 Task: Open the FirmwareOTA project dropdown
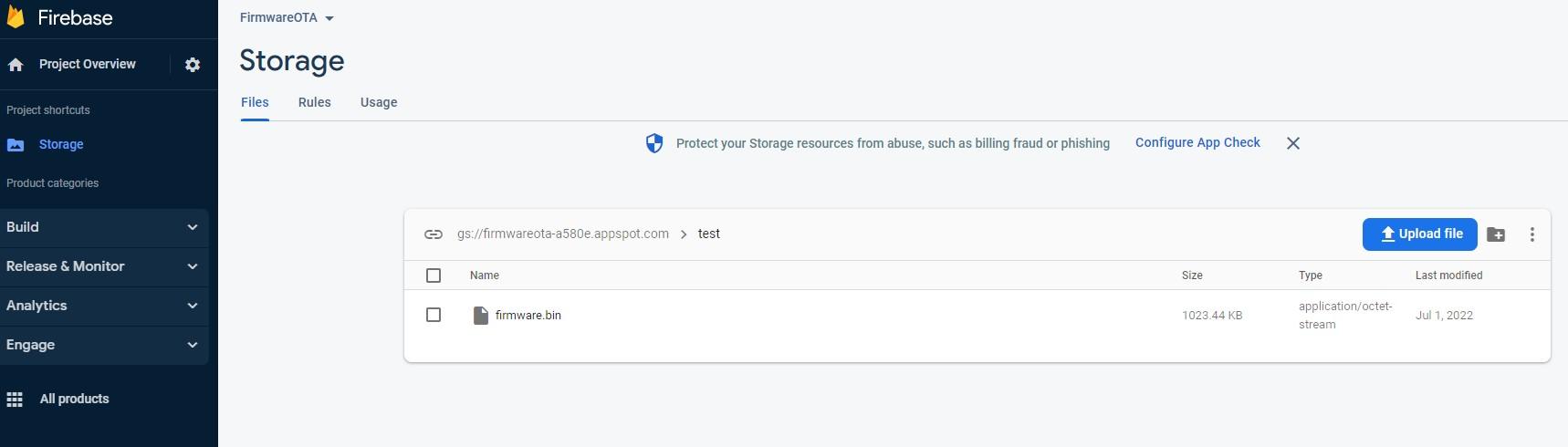point(287,18)
